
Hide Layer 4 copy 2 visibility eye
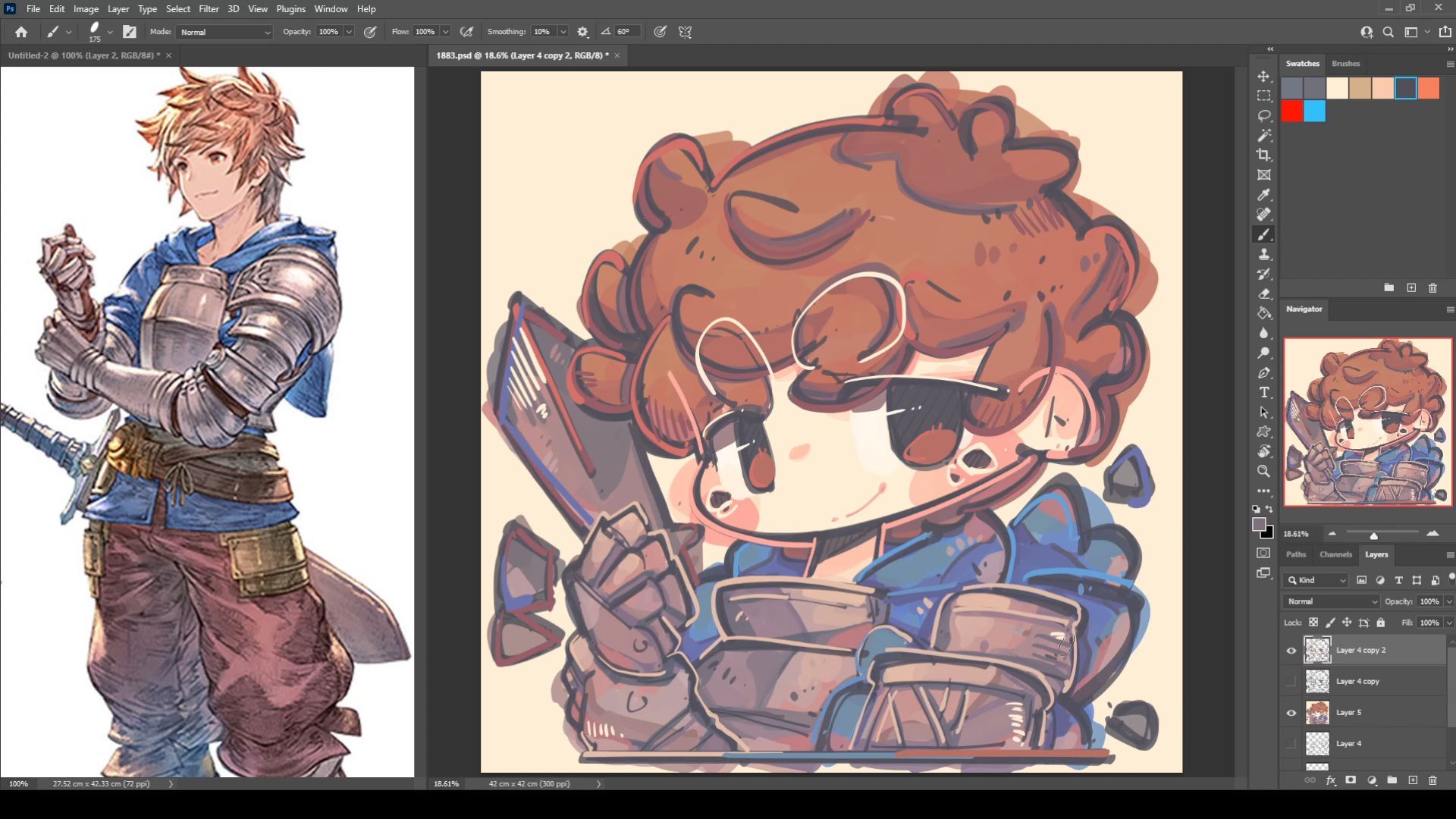1291,651
